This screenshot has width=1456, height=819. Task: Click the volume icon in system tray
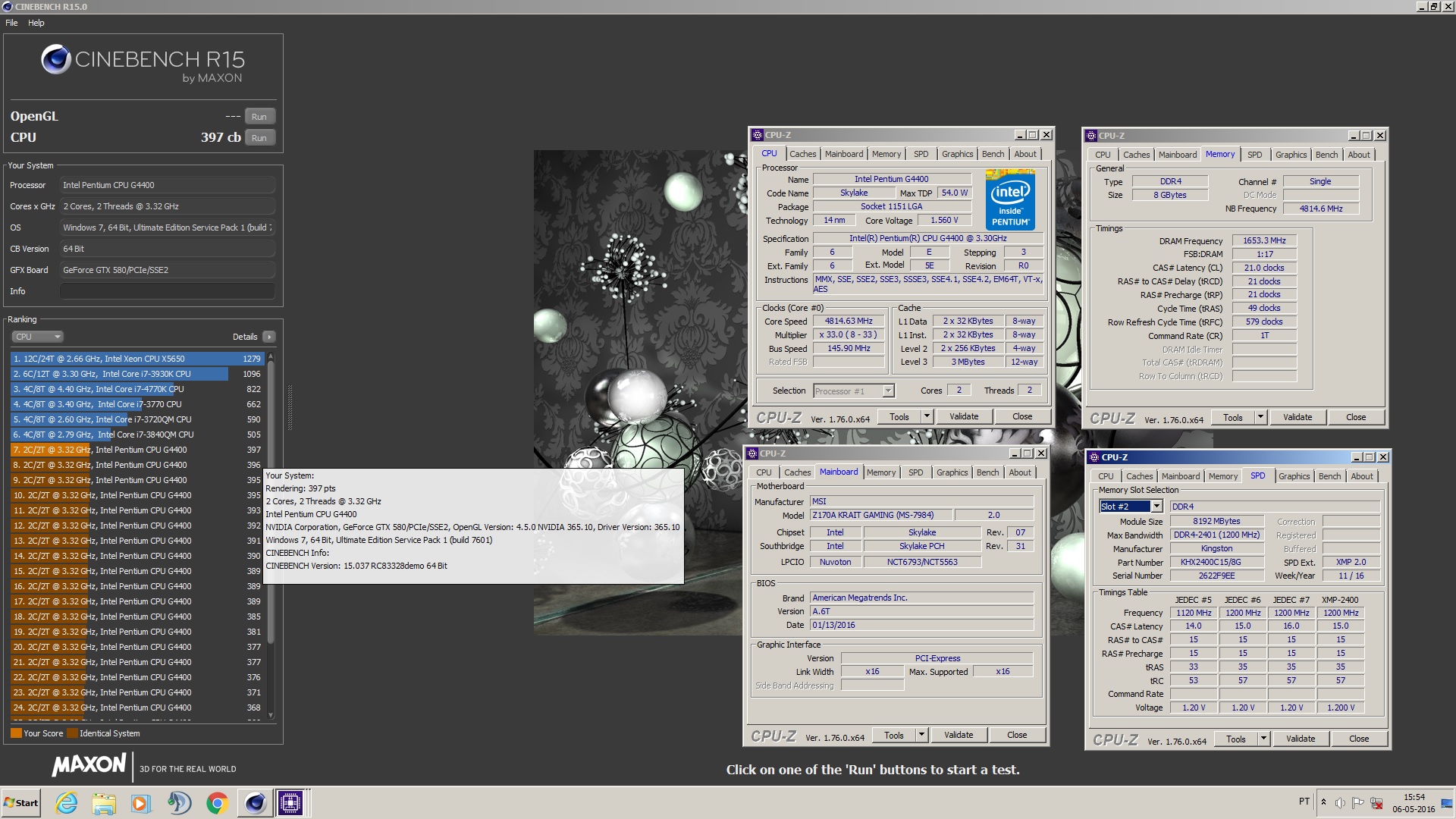(1340, 802)
